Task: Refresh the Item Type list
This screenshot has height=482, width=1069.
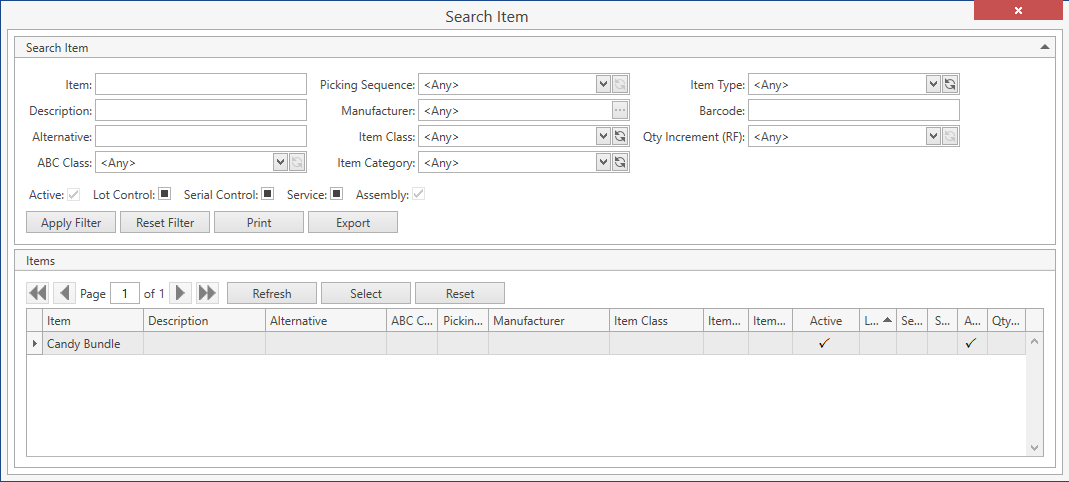Action: pyautogui.click(x=950, y=85)
